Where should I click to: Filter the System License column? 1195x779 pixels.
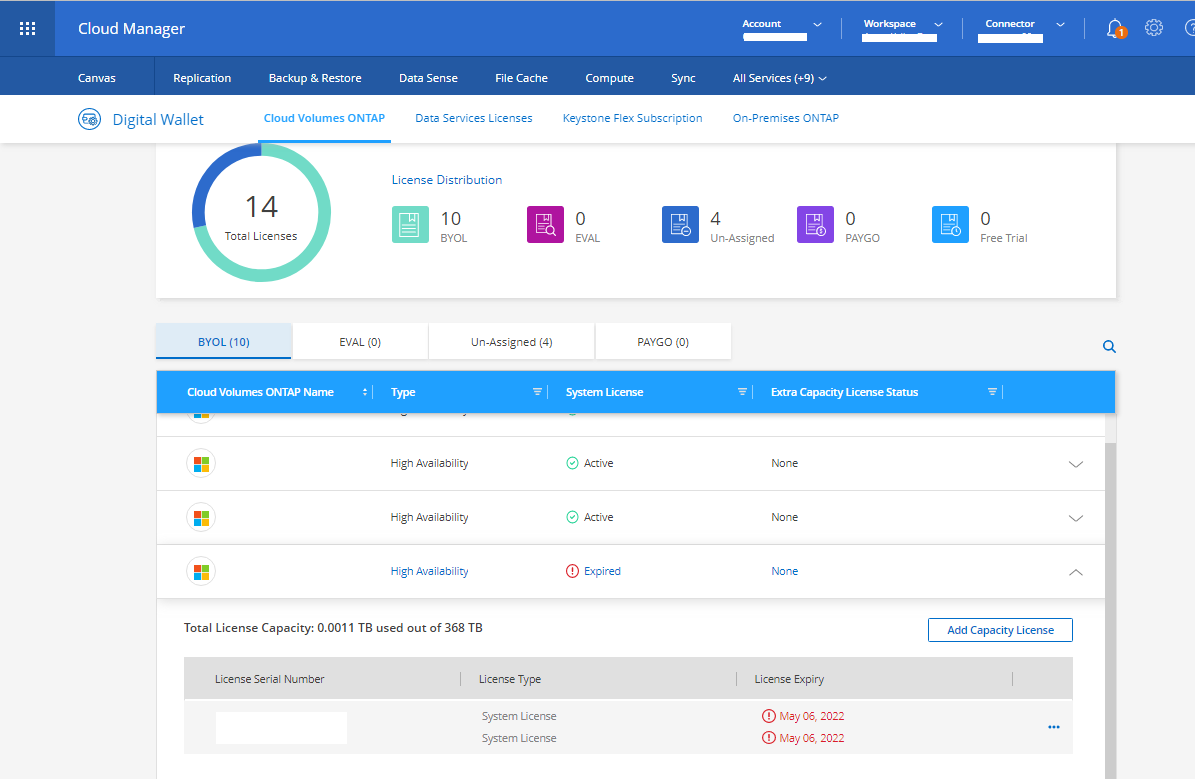point(742,392)
